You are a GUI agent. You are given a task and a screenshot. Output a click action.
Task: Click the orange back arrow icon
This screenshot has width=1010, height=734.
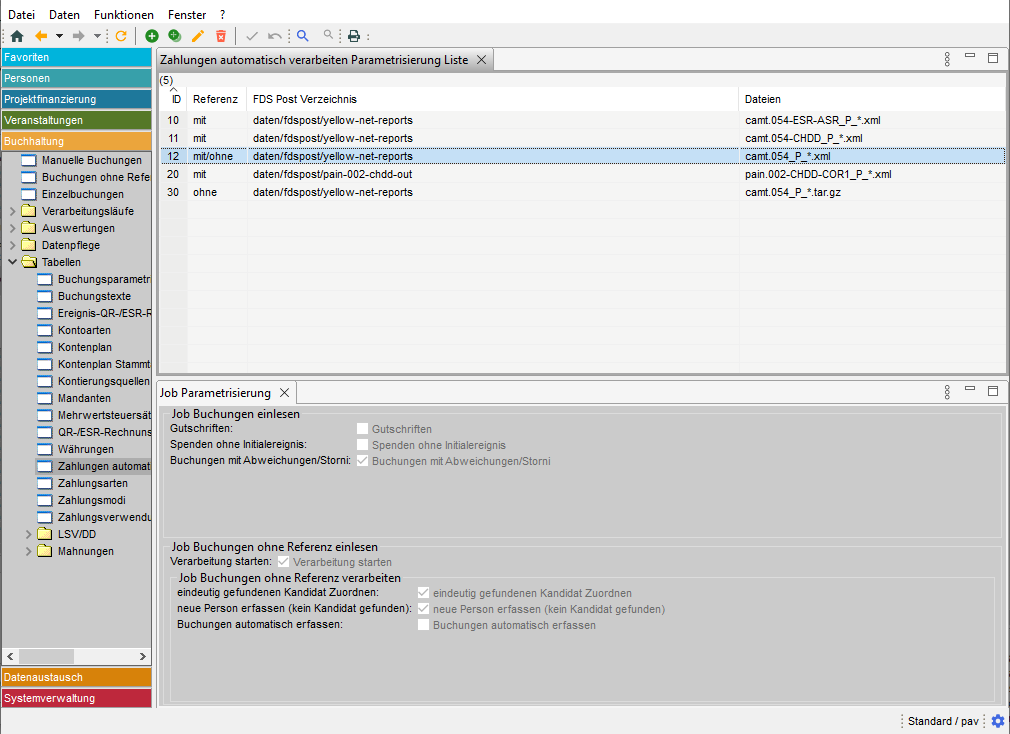(41, 36)
